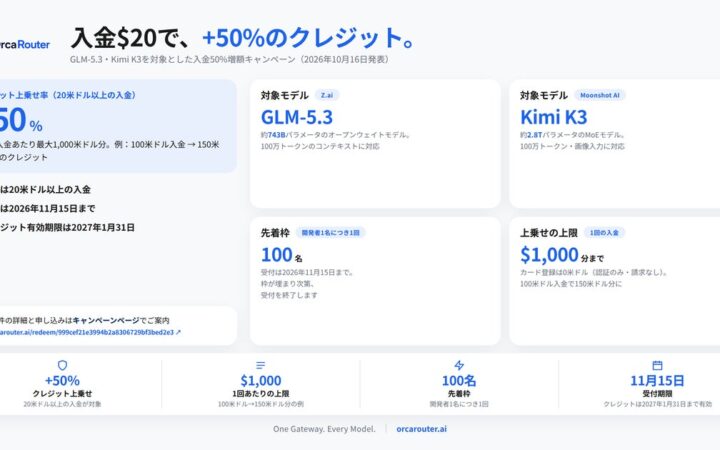Click 対象モデル heading in Kimi K3 card
720x450 pixels.
point(544,95)
